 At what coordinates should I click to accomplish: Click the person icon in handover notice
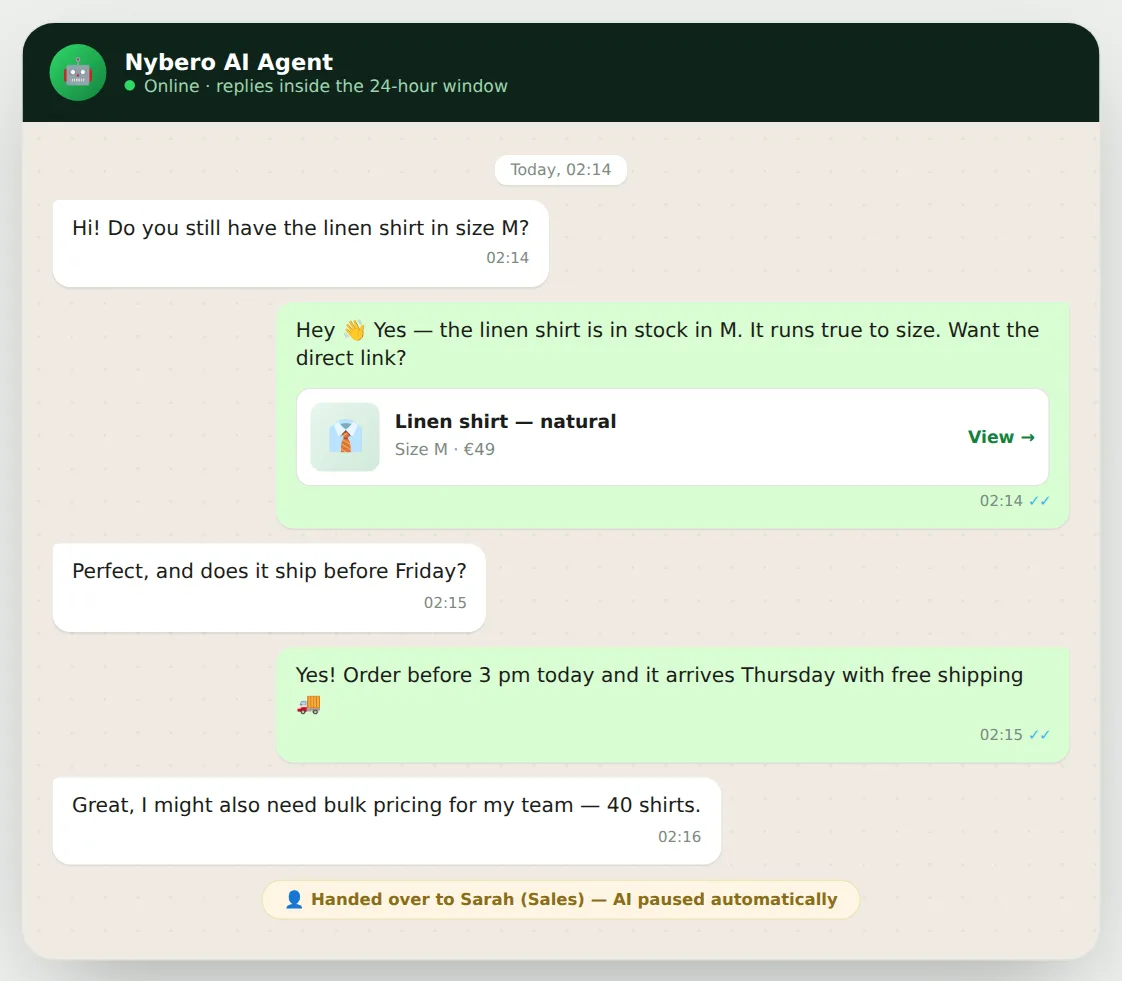tap(293, 899)
